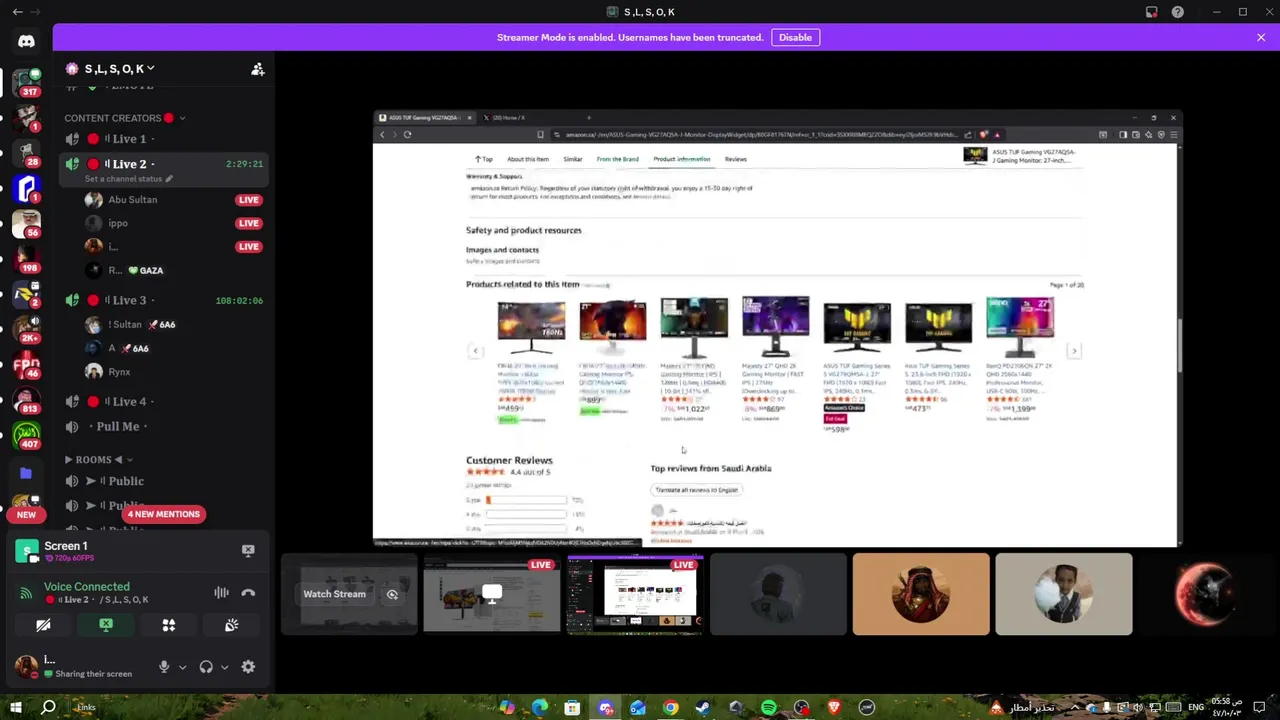
Task: Disable Streamer Mode in banner
Action: coord(795,37)
